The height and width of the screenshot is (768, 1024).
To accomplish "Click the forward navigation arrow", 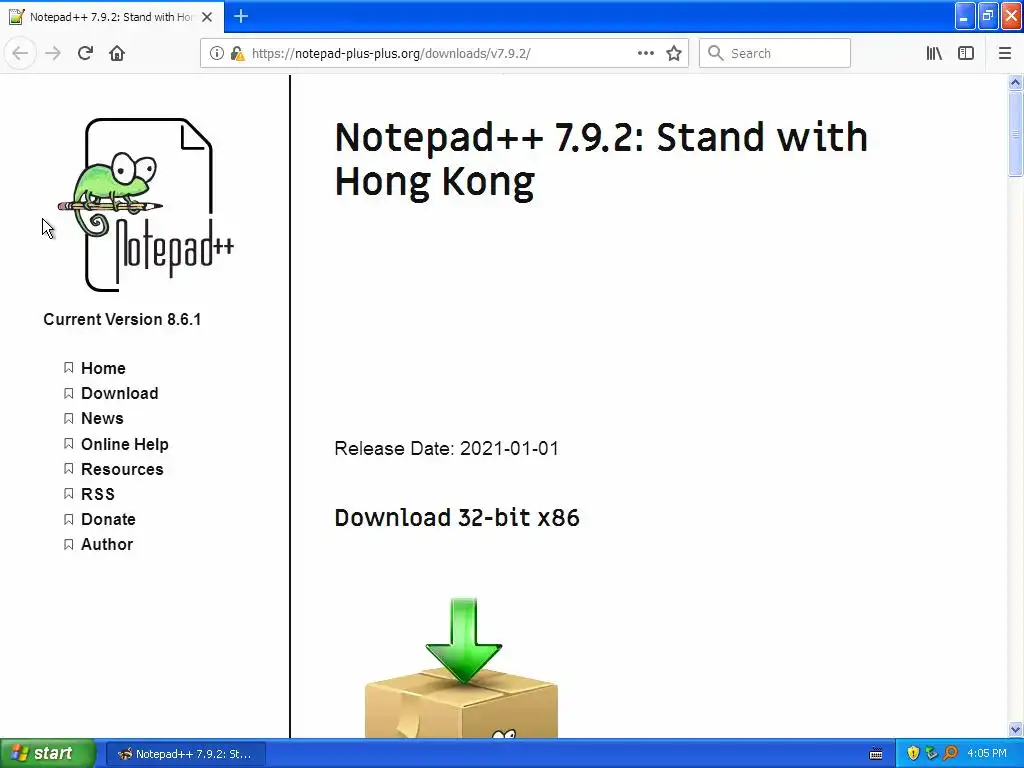I will [53, 53].
